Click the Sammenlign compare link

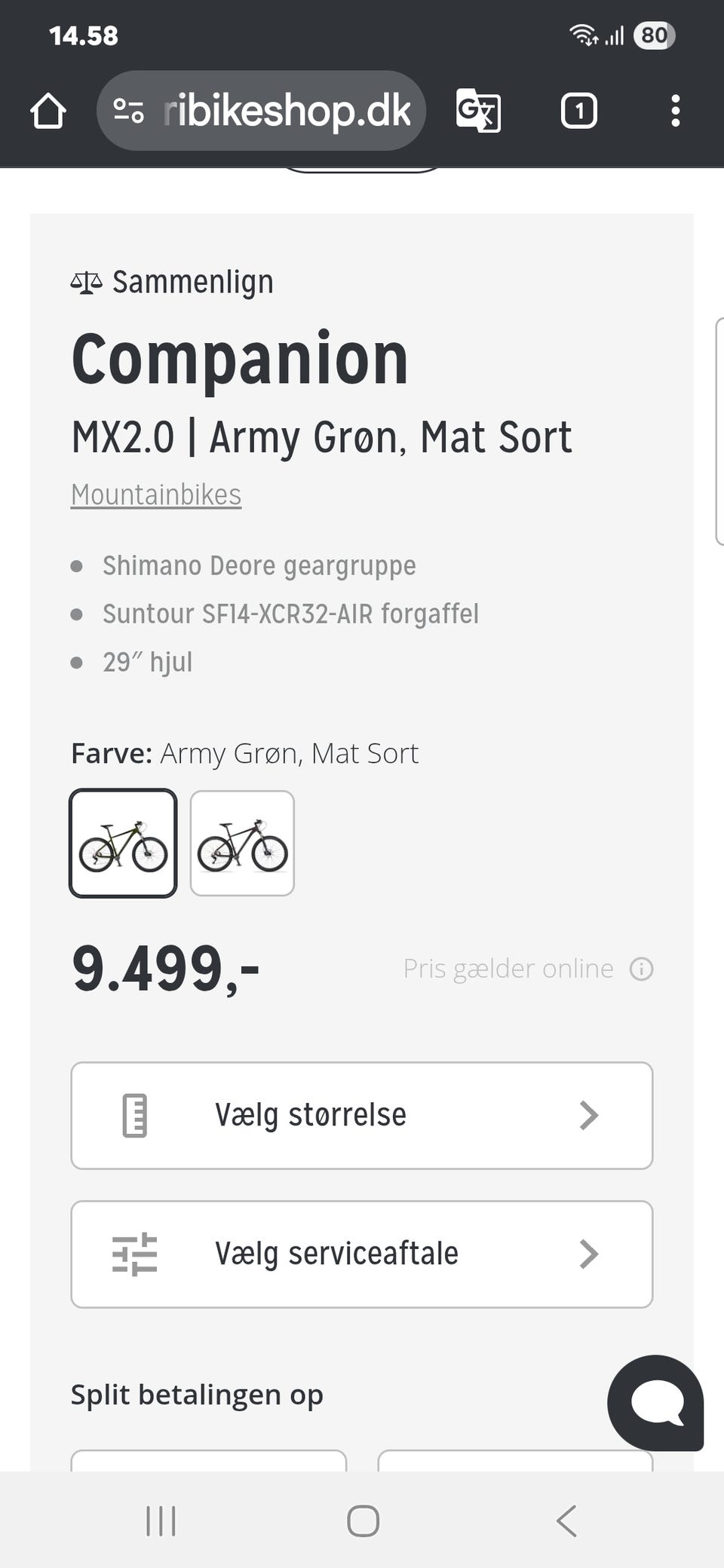[x=192, y=283]
